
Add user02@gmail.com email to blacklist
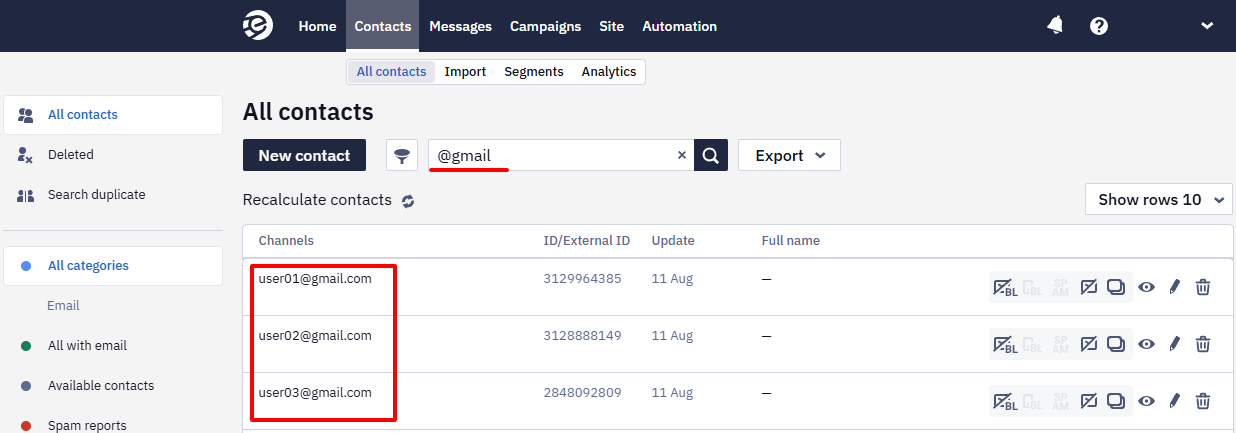pos(1005,344)
